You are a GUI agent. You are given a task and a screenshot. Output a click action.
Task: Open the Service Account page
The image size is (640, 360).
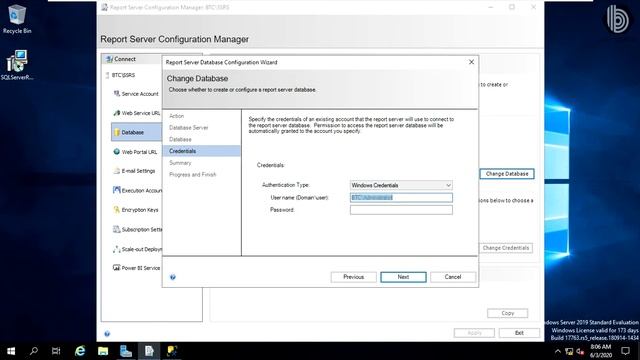(x=136, y=94)
